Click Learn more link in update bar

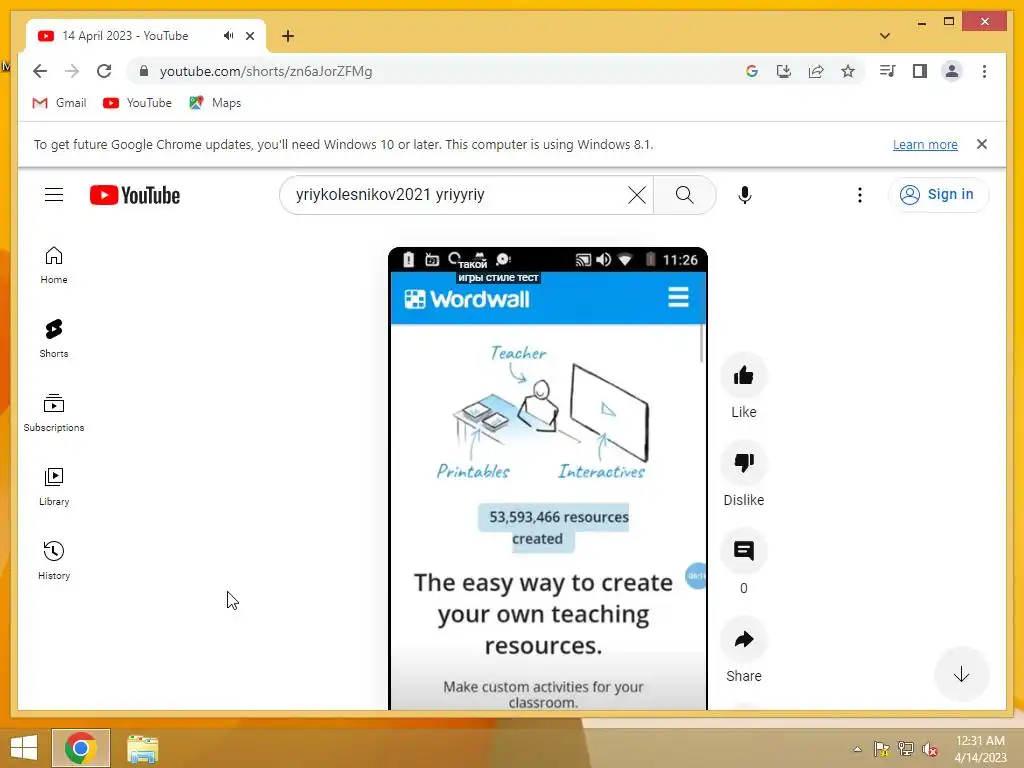pyautogui.click(x=925, y=144)
